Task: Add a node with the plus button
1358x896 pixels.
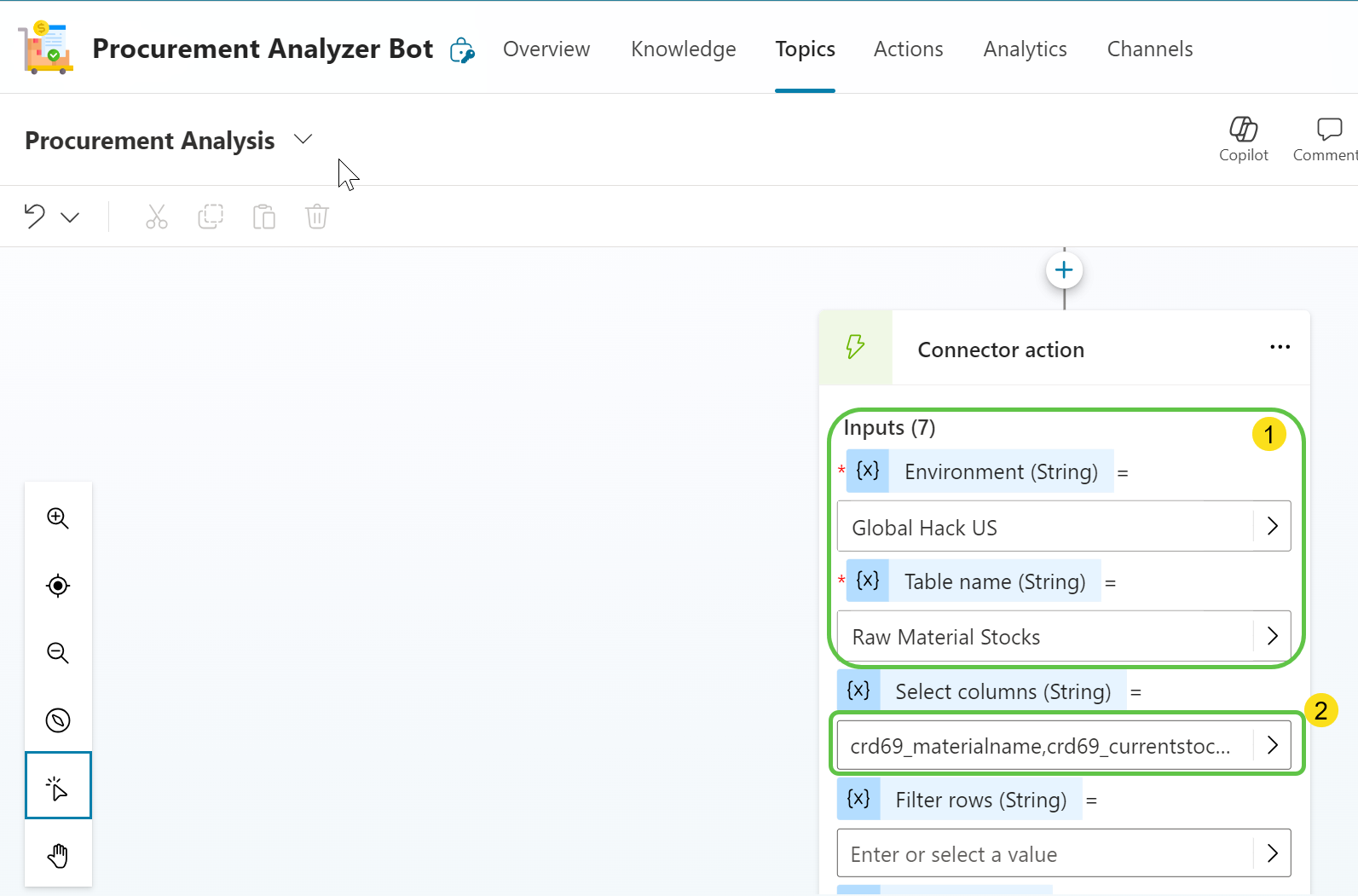Action: tap(1064, 271)
